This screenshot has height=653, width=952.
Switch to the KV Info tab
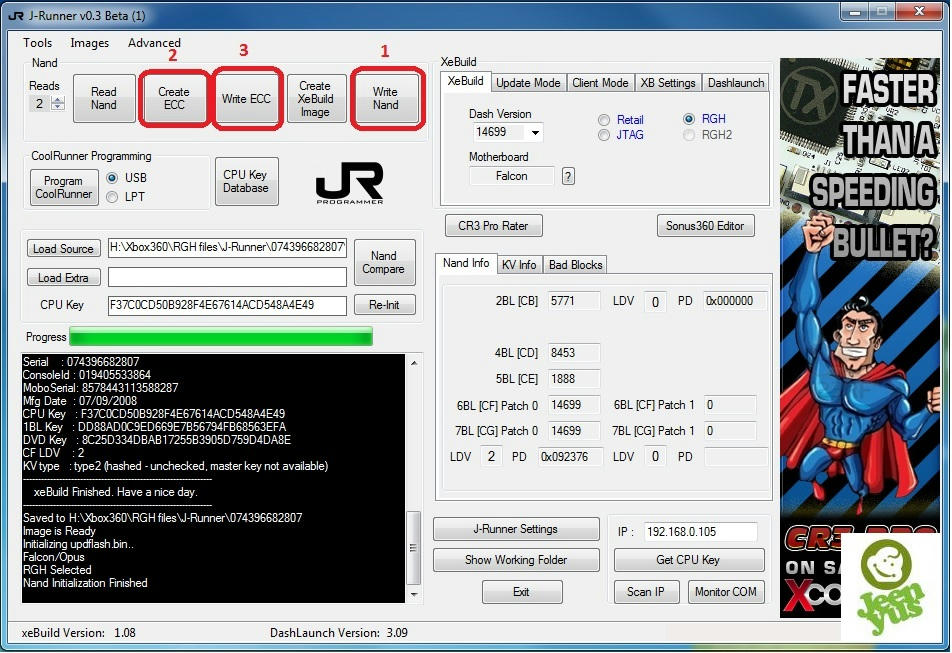(519, 264)
